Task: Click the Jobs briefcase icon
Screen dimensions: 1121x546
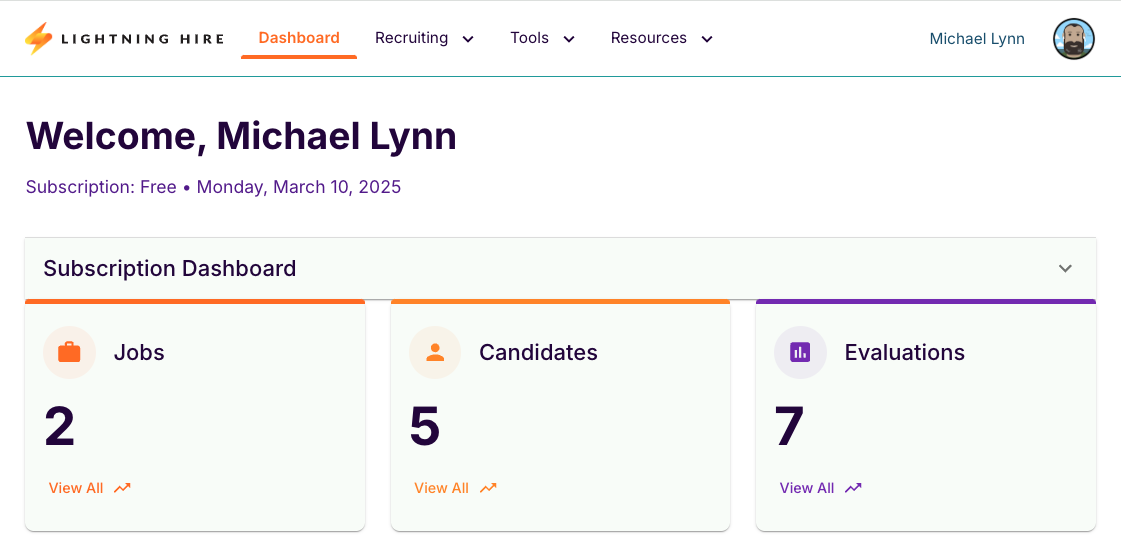Action: pos(69,352)
